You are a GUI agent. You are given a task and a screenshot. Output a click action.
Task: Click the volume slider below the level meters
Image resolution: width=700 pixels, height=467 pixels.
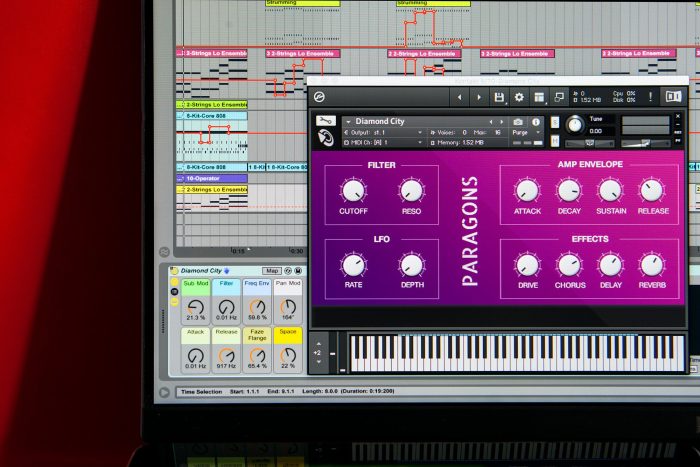[646, 143]
